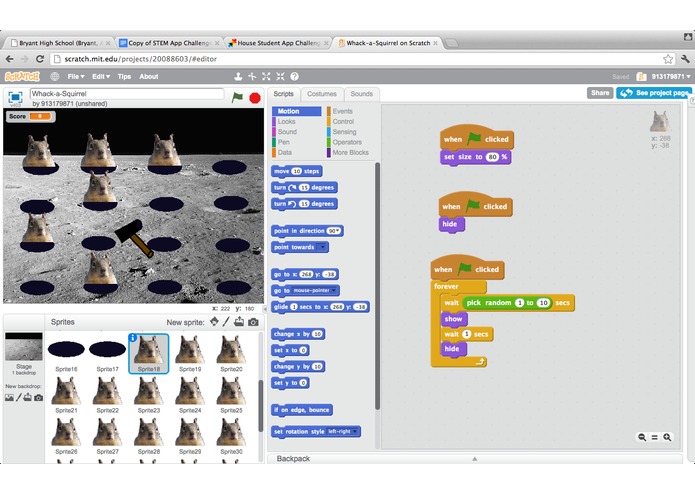Toggle full screen stage mode icon

(15, 97)
